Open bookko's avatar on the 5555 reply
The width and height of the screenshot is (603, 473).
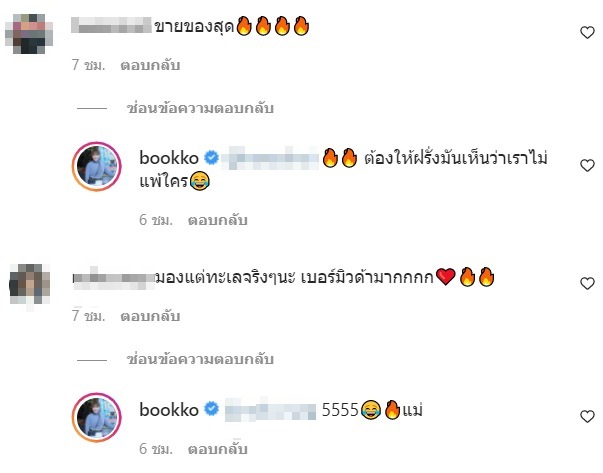click(x=97, y=417)
